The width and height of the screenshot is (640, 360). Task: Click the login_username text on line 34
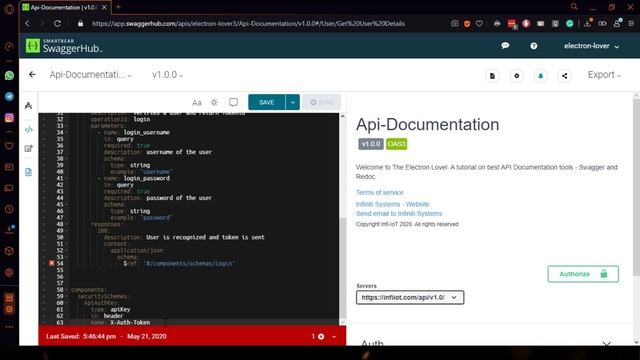click(147, 132)
